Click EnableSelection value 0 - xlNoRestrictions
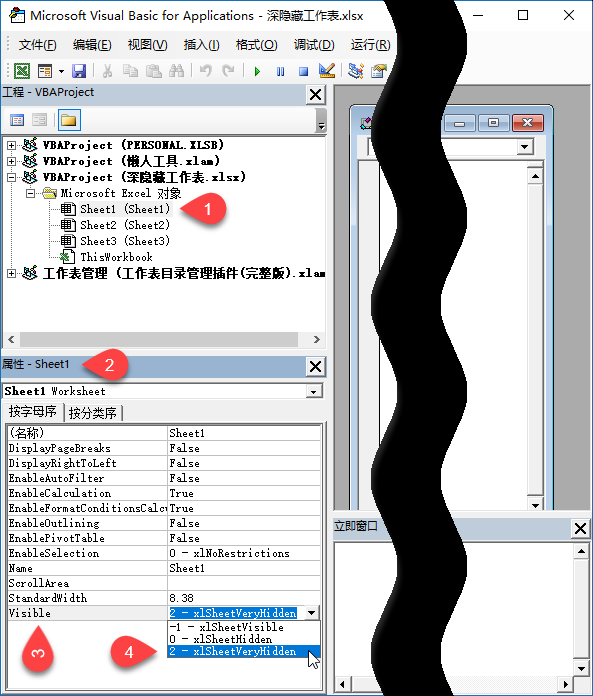Screen dimensions: 593x696 point(244,553)
